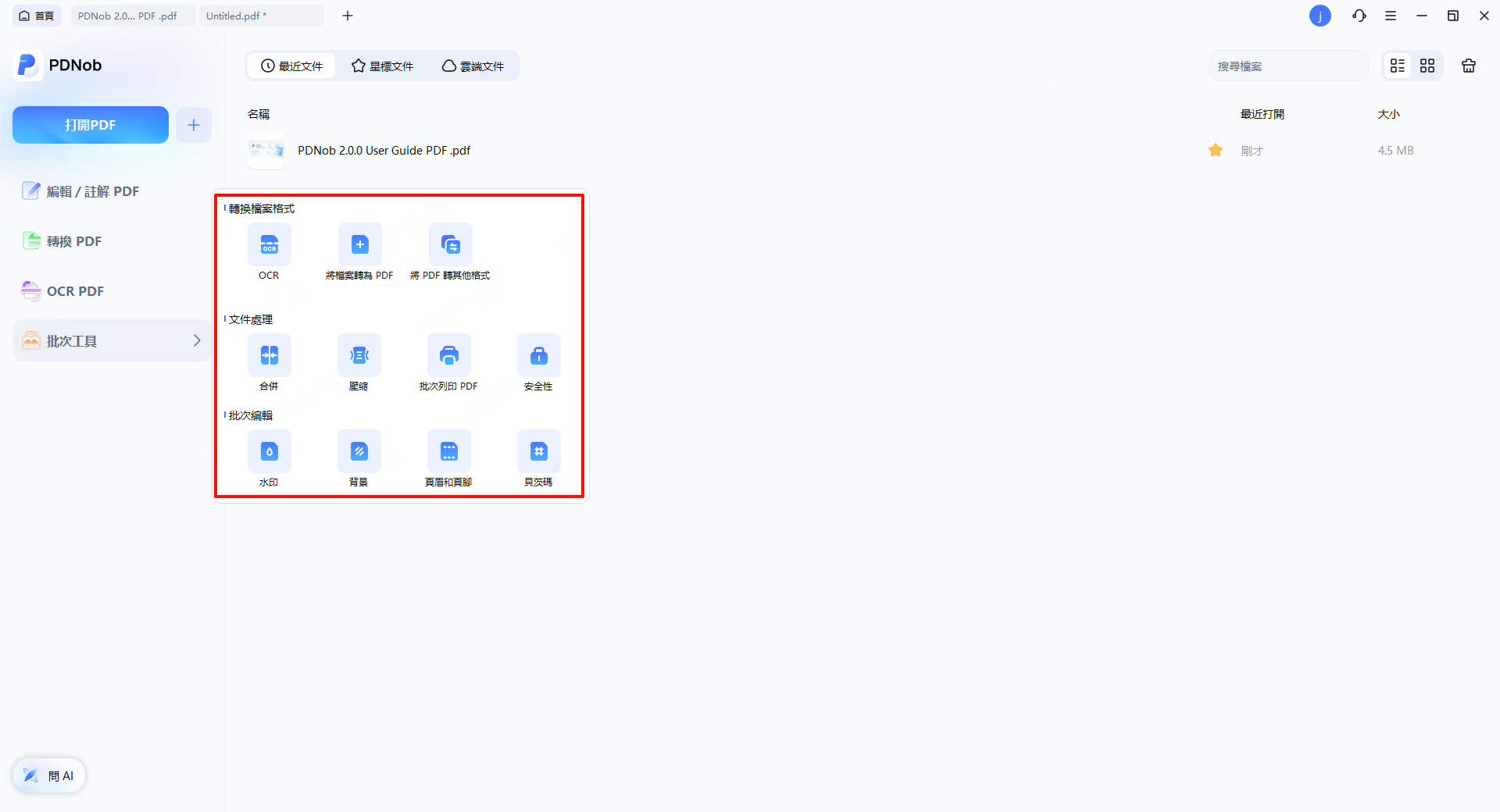The height and width of the screenshot is (812, 1500).
Task: Switch to PDNob 2.0... PDF .pdf tab
Action: click(x=133, y=16)
